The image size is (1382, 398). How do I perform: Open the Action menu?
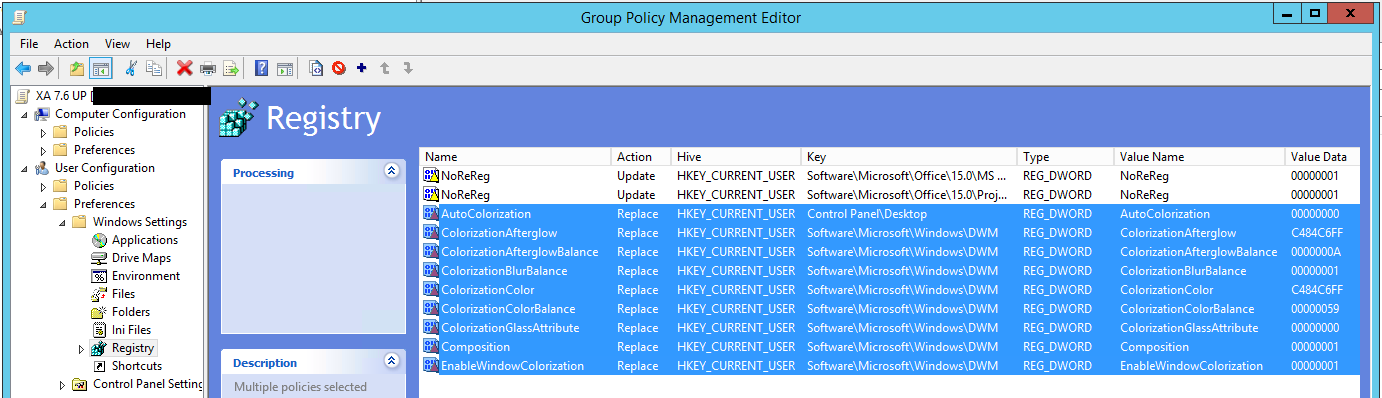coord(71,44)
